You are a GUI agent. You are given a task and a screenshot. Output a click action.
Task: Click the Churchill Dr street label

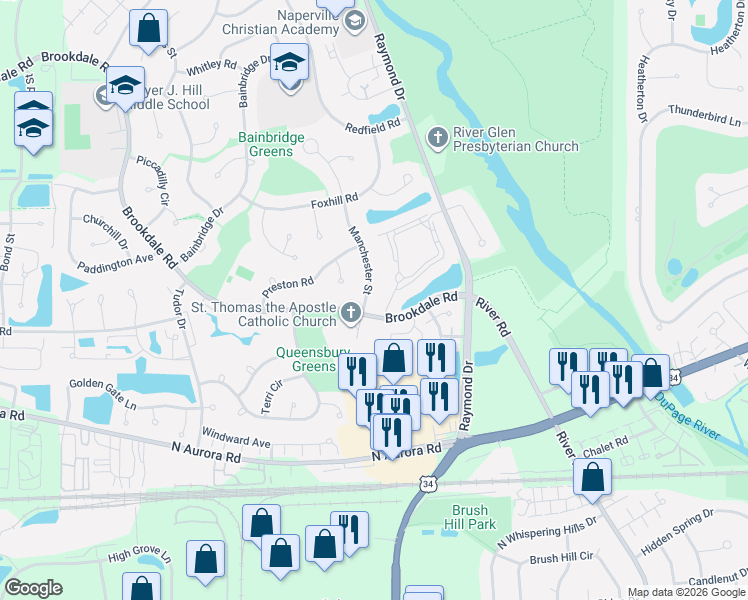105,231
